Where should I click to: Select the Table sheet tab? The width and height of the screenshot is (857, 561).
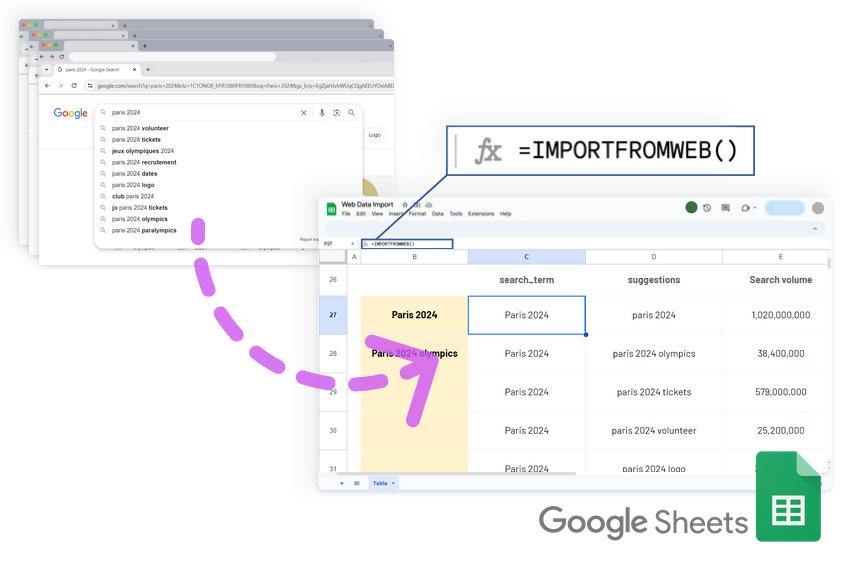(x=383, y=483)
